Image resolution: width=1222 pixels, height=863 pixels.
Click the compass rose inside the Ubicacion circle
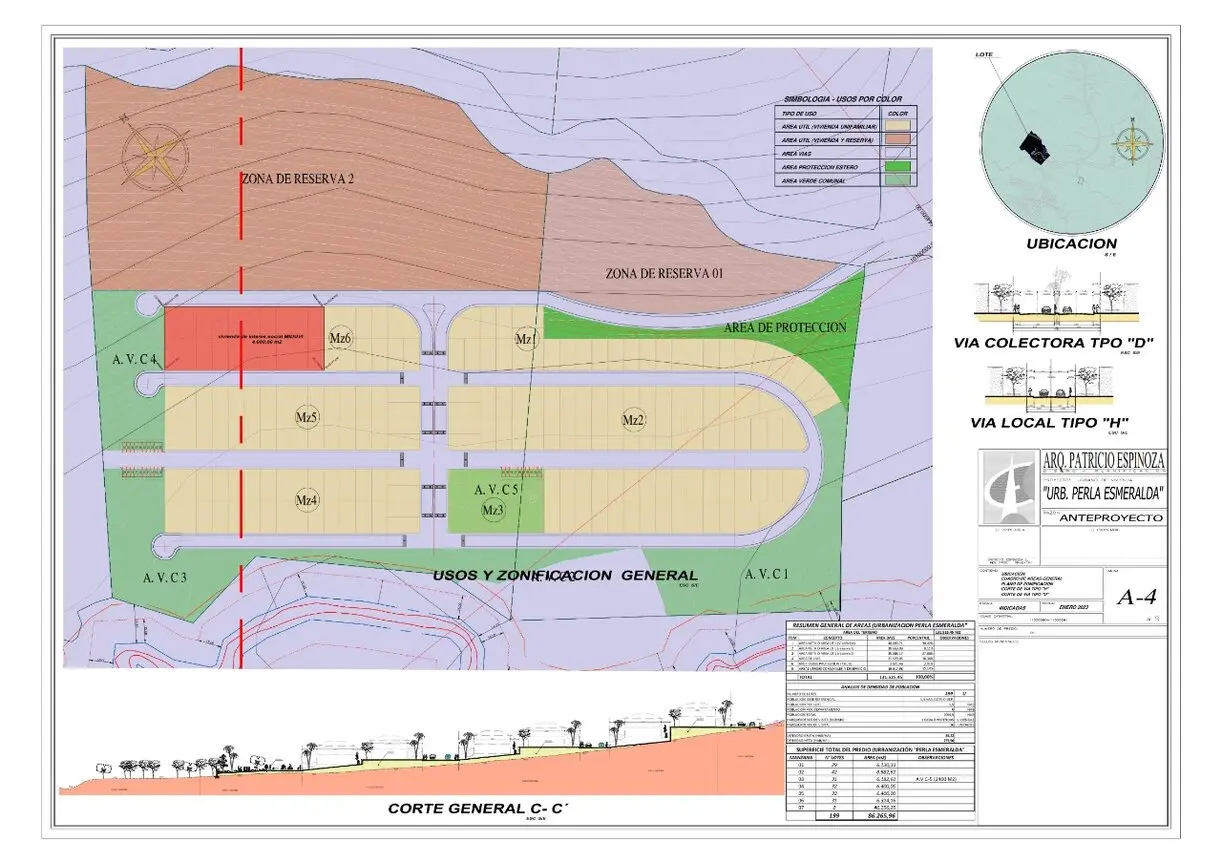coord(1132,144)
